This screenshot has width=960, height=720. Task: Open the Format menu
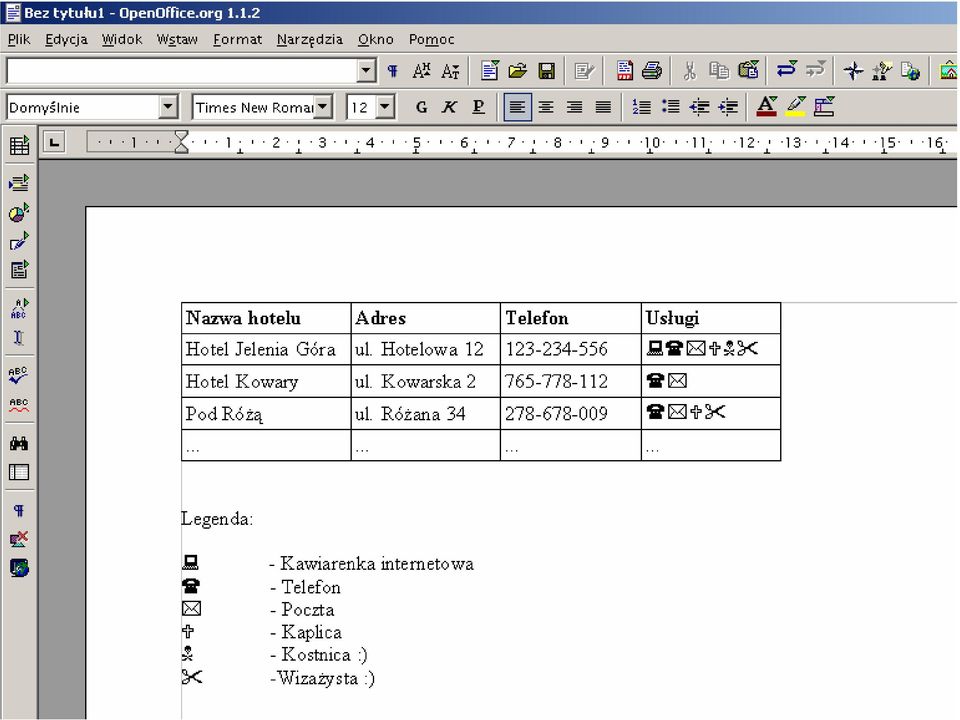(x=238, y=39)
